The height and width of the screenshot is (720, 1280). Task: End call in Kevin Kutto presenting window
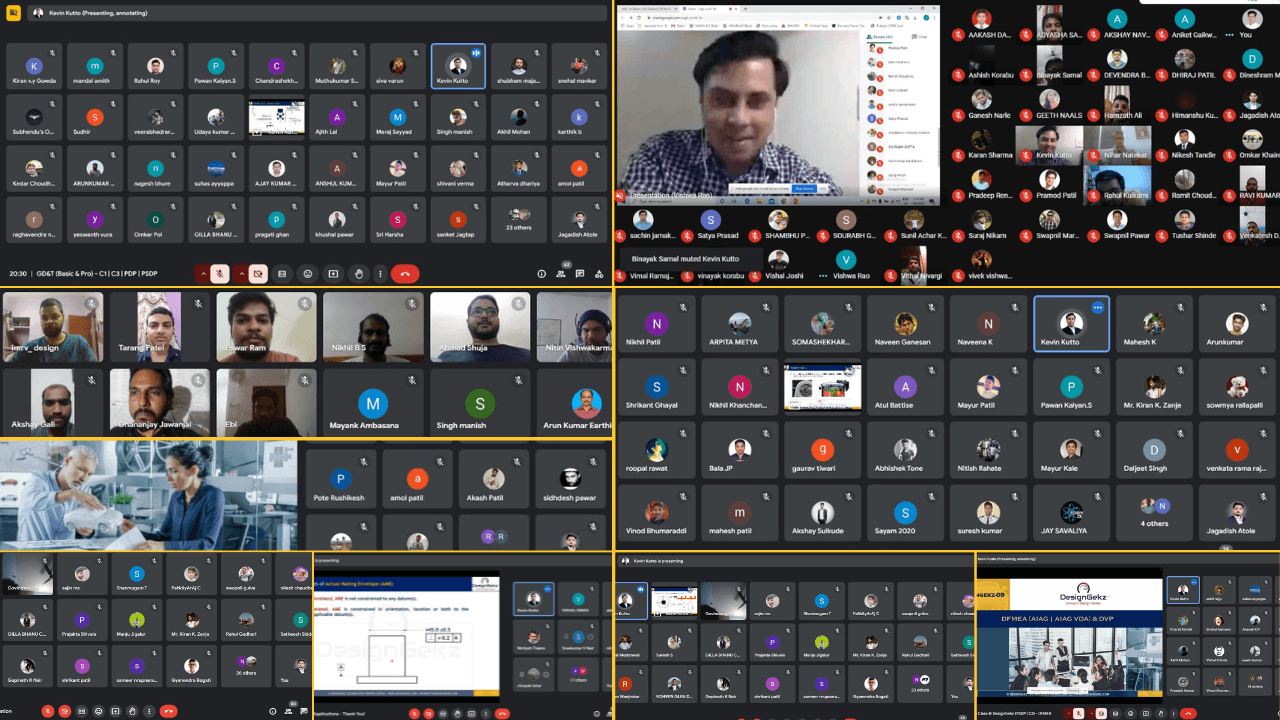(x=1189, y=713)
